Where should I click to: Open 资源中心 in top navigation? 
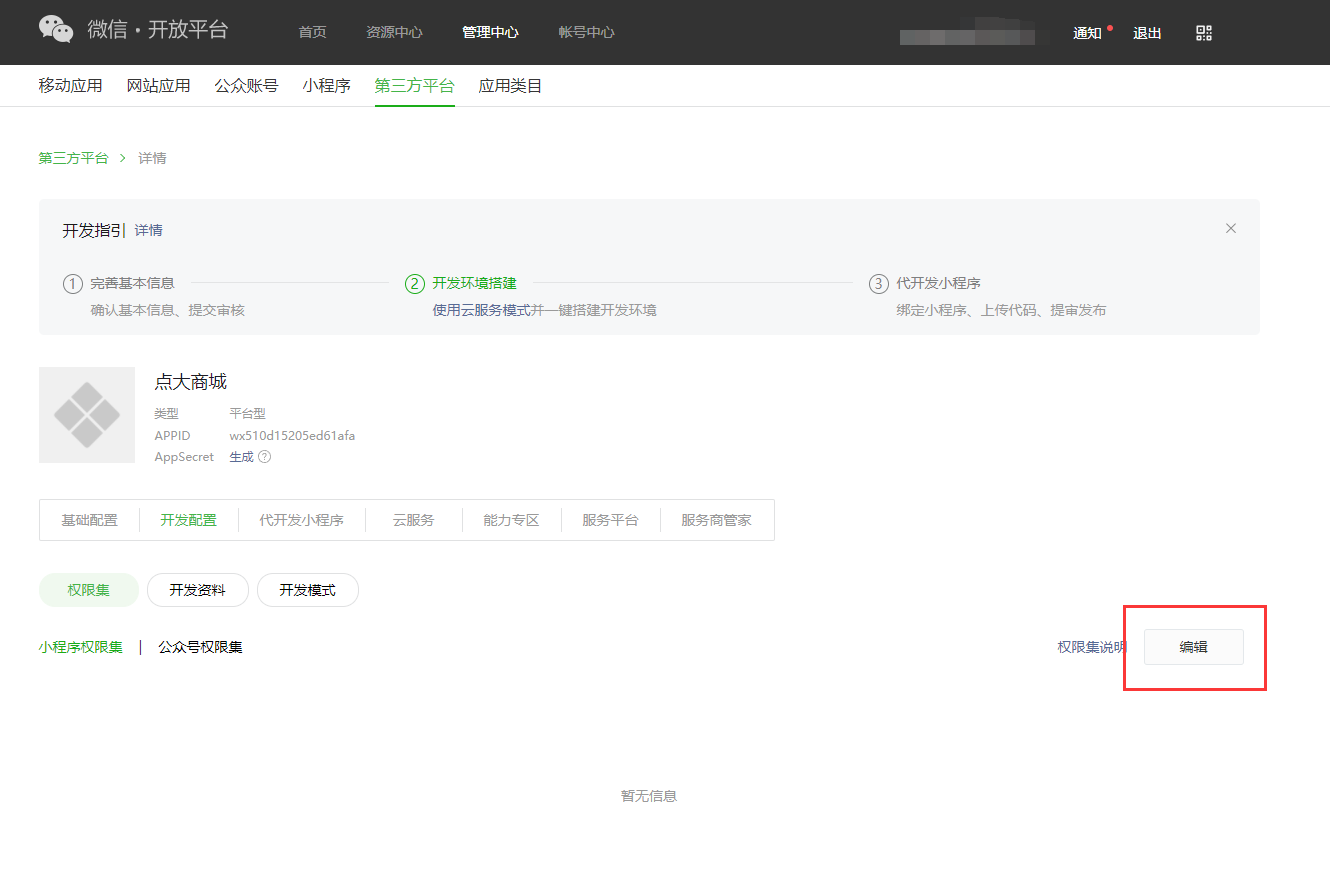click(394, 32)
